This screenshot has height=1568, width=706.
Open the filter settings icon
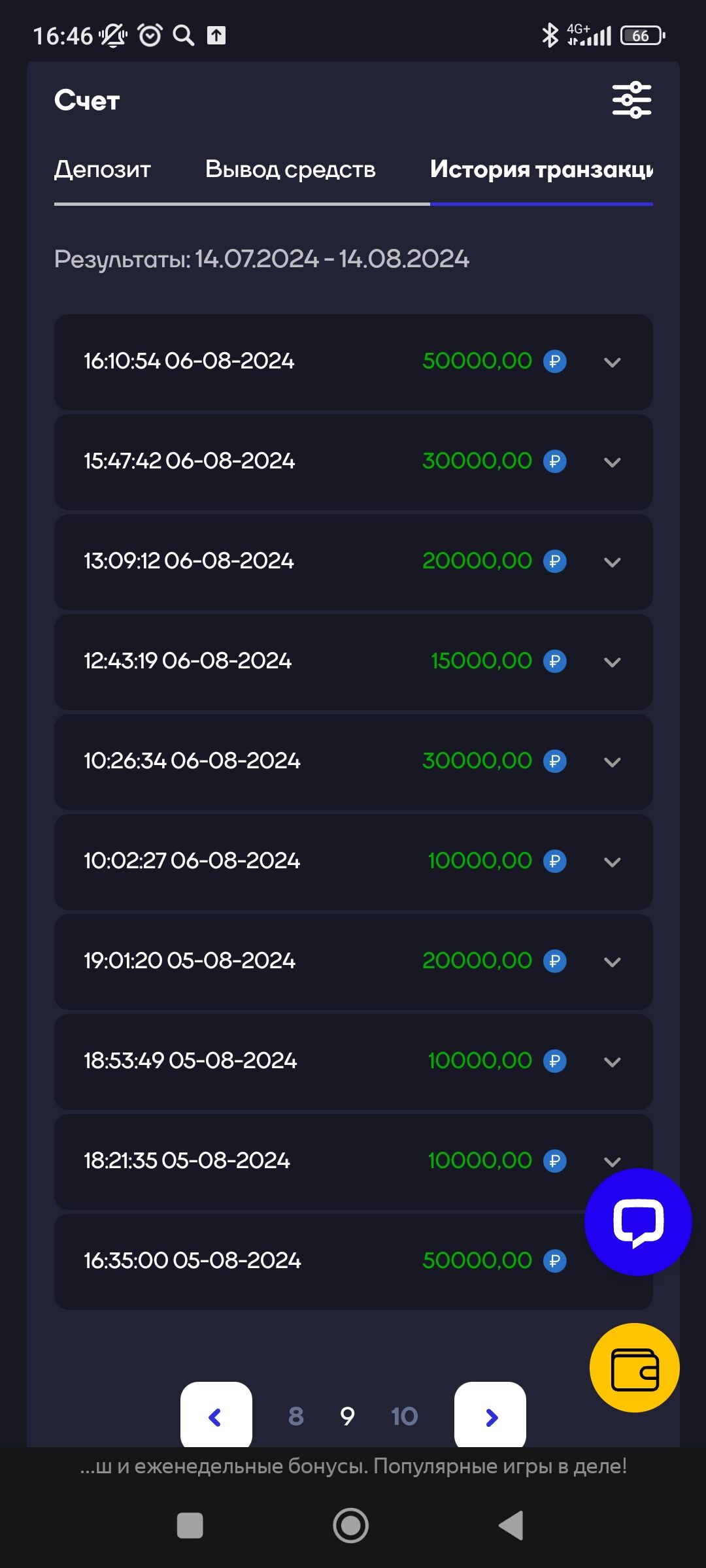[x=631, y=100]
